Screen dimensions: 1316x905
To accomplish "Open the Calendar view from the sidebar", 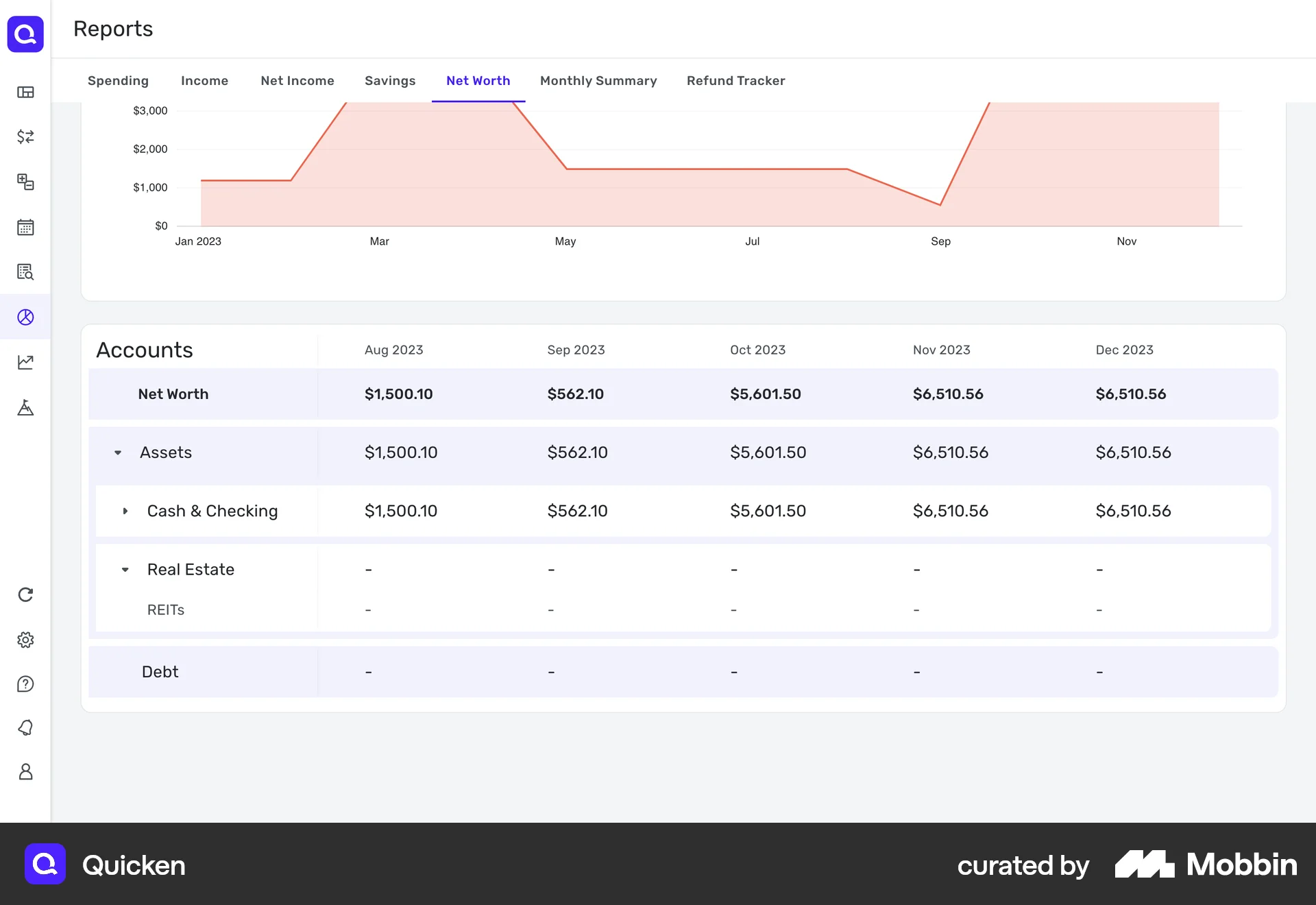I will point(25,227).
